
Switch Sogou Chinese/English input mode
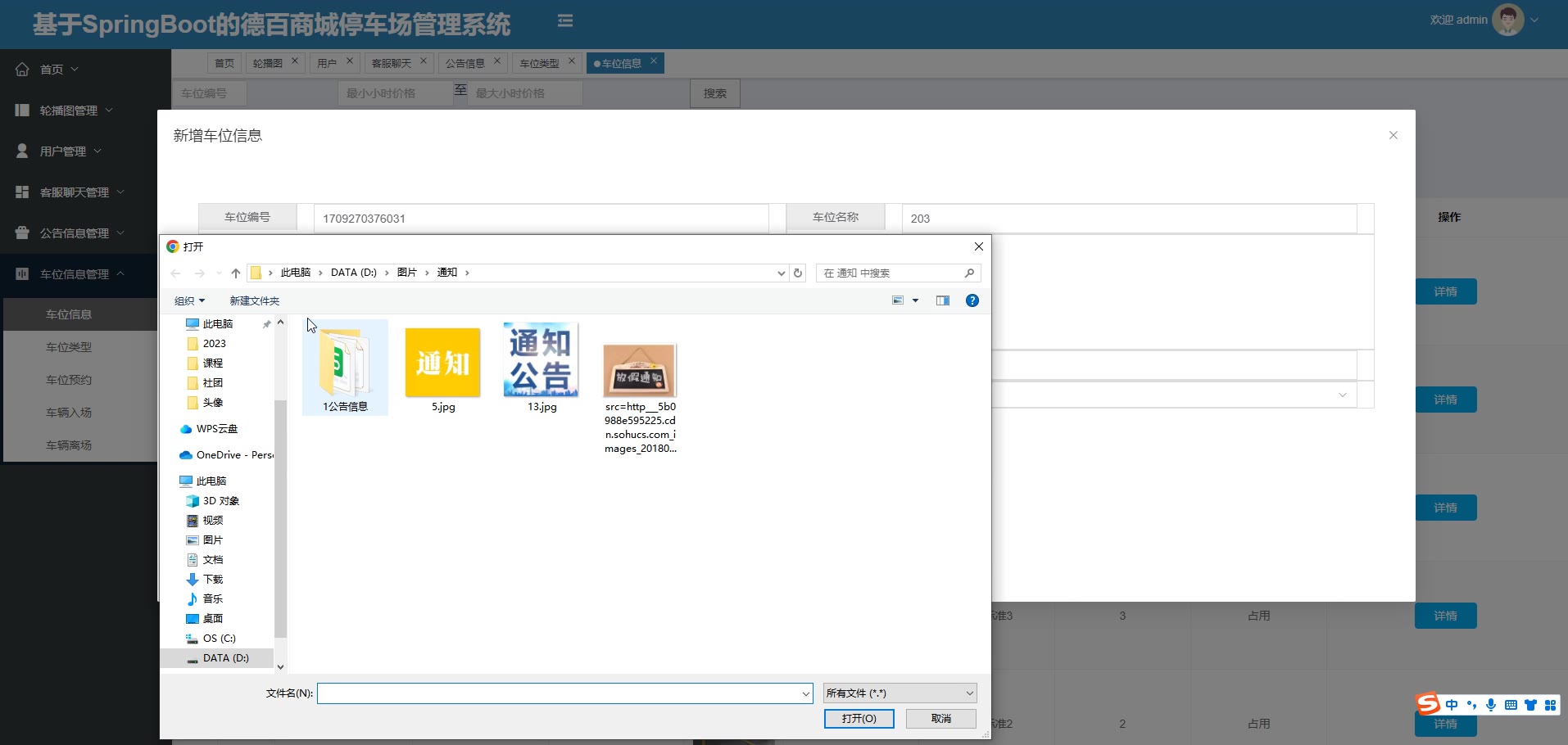tap(1452, 705)
